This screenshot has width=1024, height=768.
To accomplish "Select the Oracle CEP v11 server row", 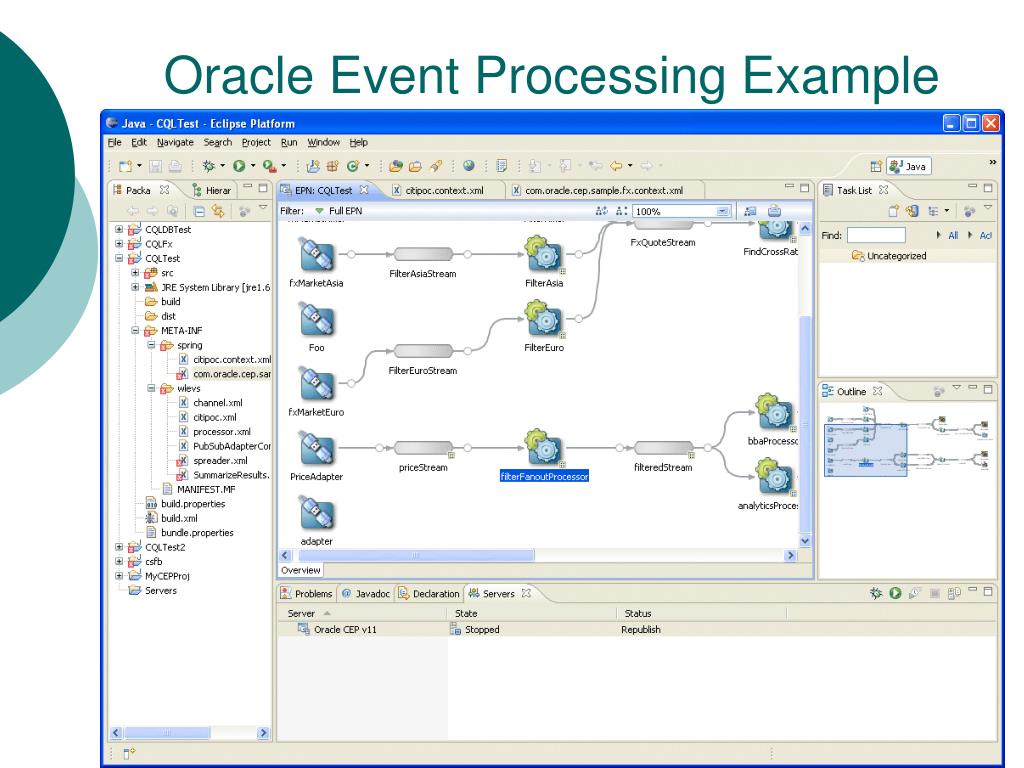I will point(637,630).
